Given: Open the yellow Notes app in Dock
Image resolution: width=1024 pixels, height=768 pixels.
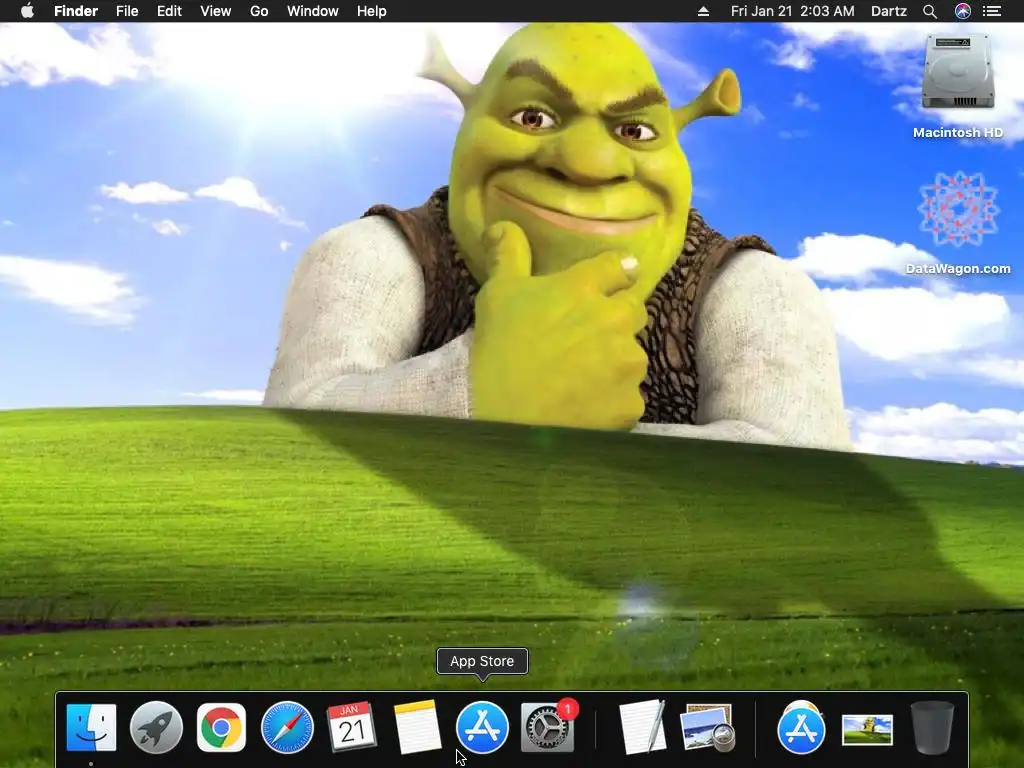Looking at the screenshot, I should 417,727.
